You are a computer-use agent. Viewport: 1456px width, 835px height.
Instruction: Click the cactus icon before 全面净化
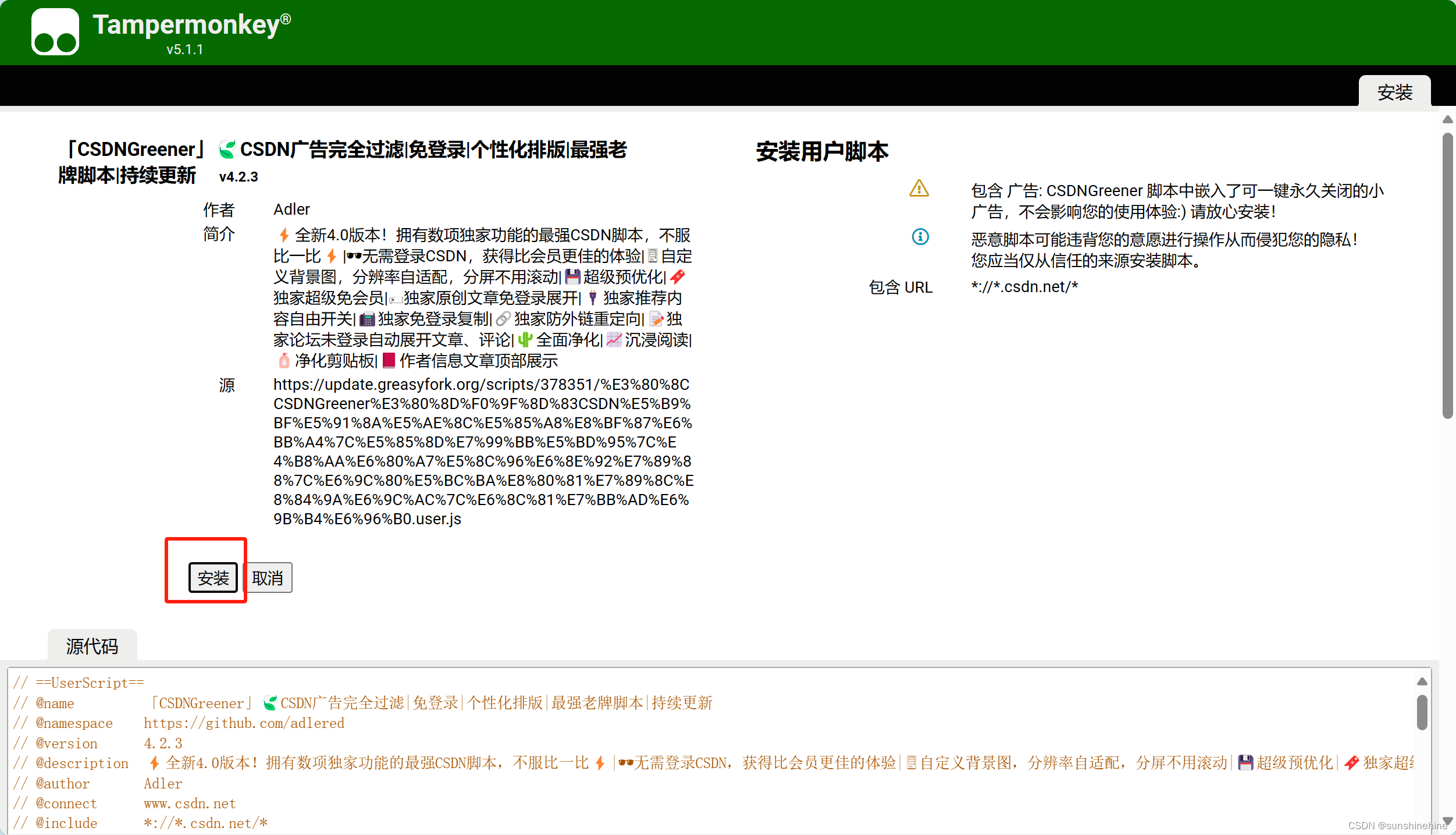click(525, 340)
